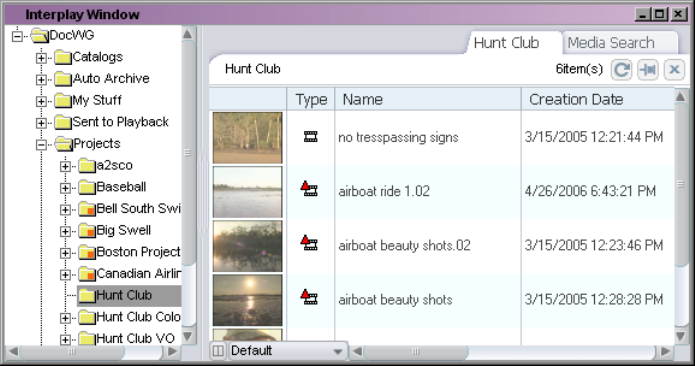This screenshot has width=695, height=366.
Task: Click the type icon for airboat ride 1.02
Action: [309, 189]
